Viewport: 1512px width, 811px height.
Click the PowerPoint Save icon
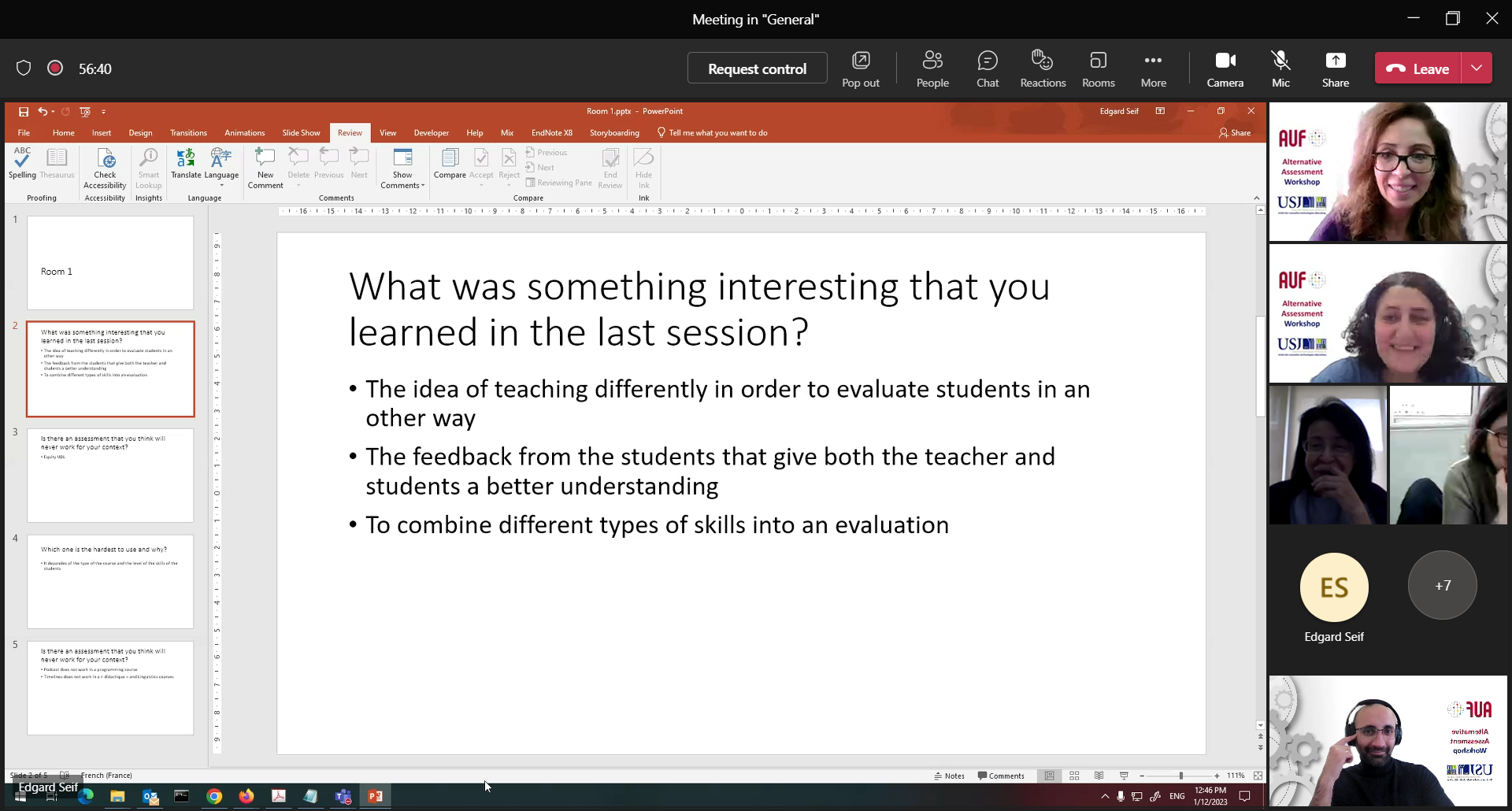coord(24,112)
